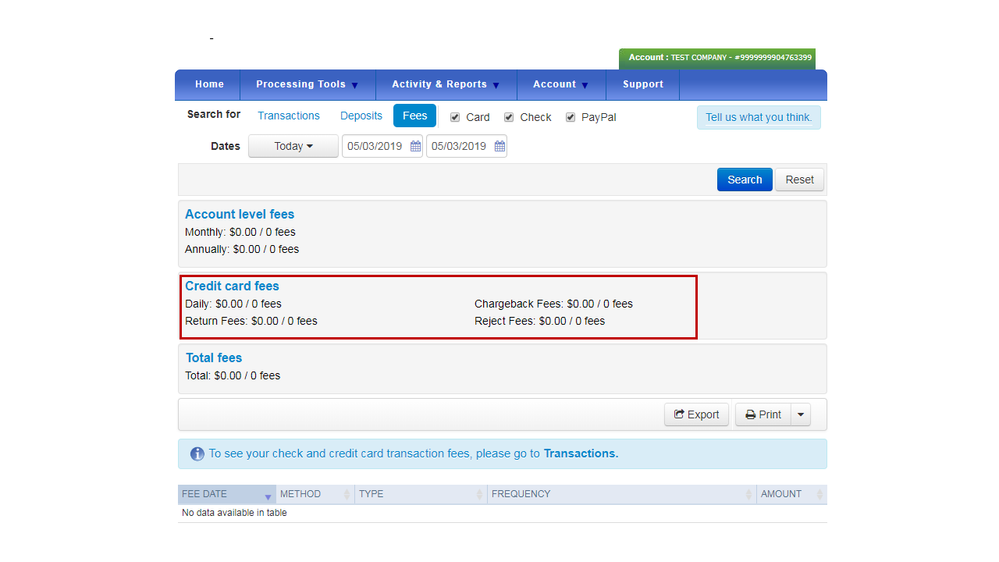Switch to the Transactions search tab
This screenshot has width=999, height=562.
click(x=289, y=115)
